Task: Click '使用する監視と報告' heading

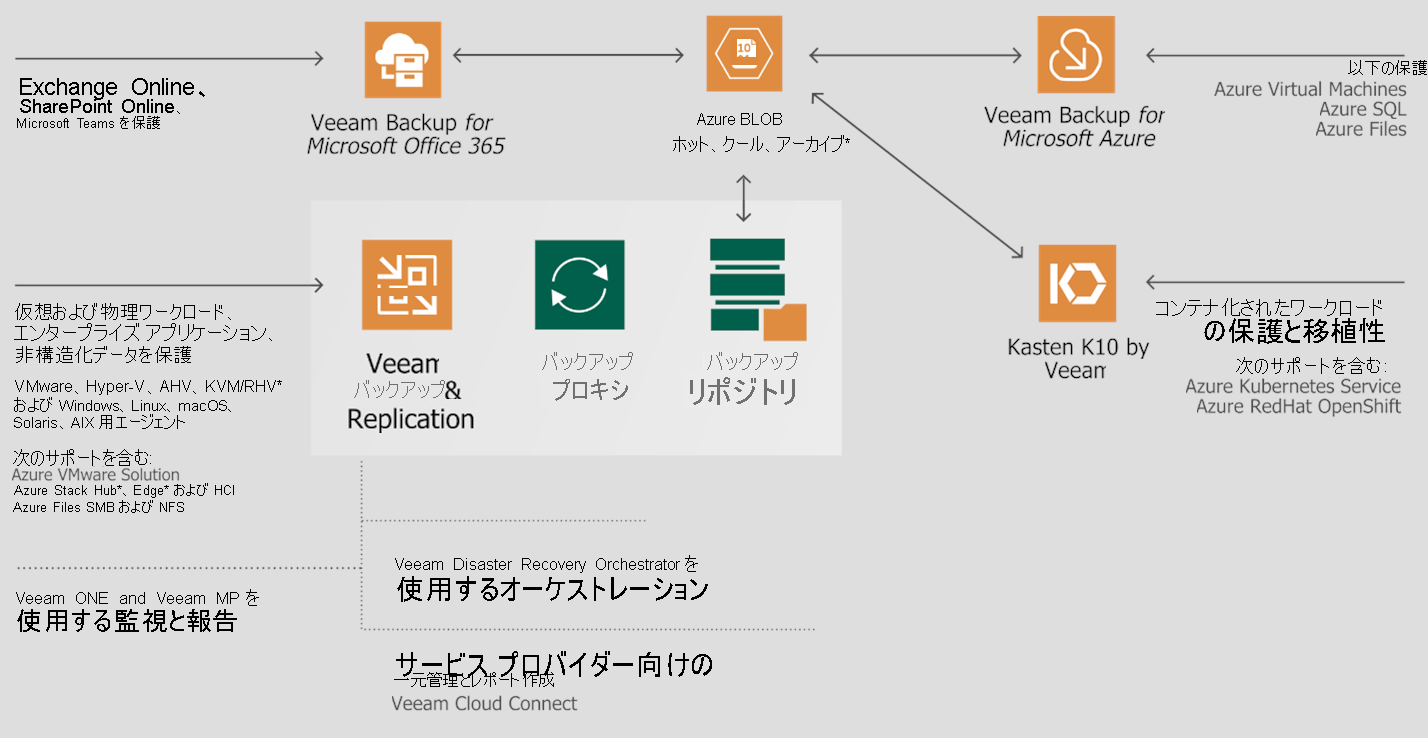Action: (x=127, y=621)
